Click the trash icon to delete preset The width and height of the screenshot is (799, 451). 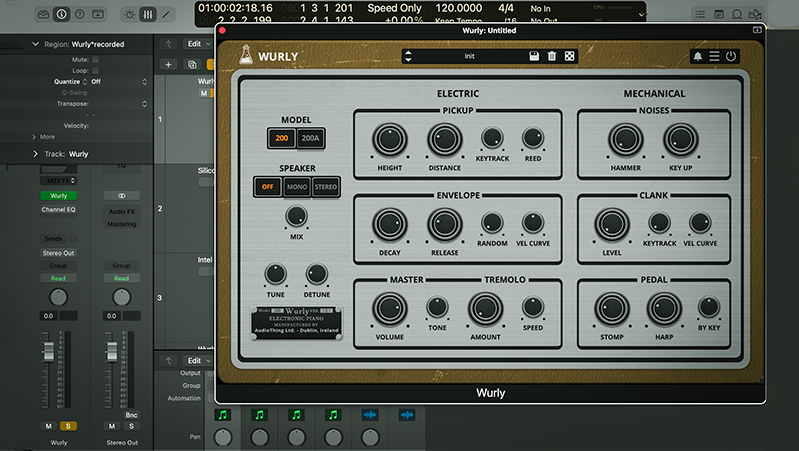[x=551, y=56]
